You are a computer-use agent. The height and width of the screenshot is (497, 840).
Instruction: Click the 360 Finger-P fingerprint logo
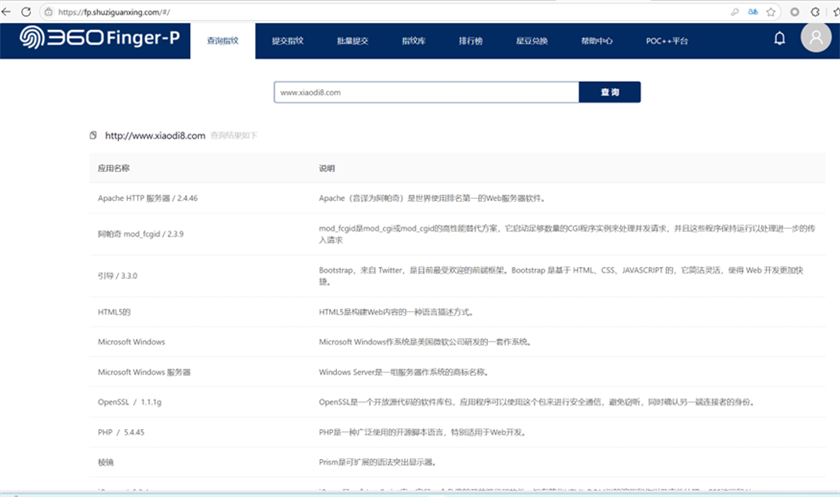(100, 37)
